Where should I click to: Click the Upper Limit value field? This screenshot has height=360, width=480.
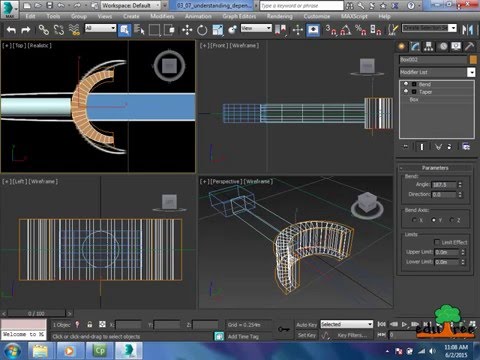[x=447, y=252]
